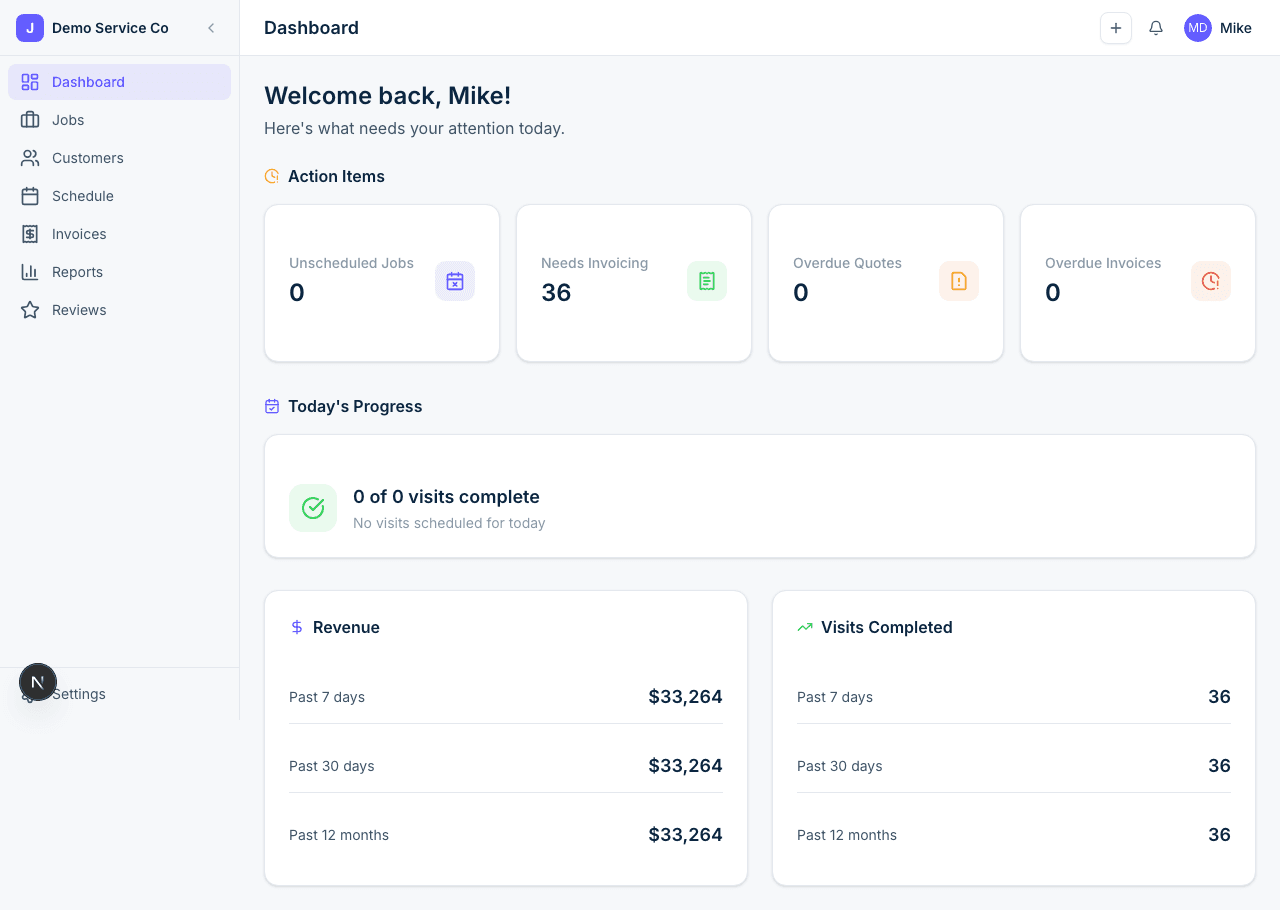Click the Invoices dollar receipt icon
1280x910 pixels.
[30, 234]
